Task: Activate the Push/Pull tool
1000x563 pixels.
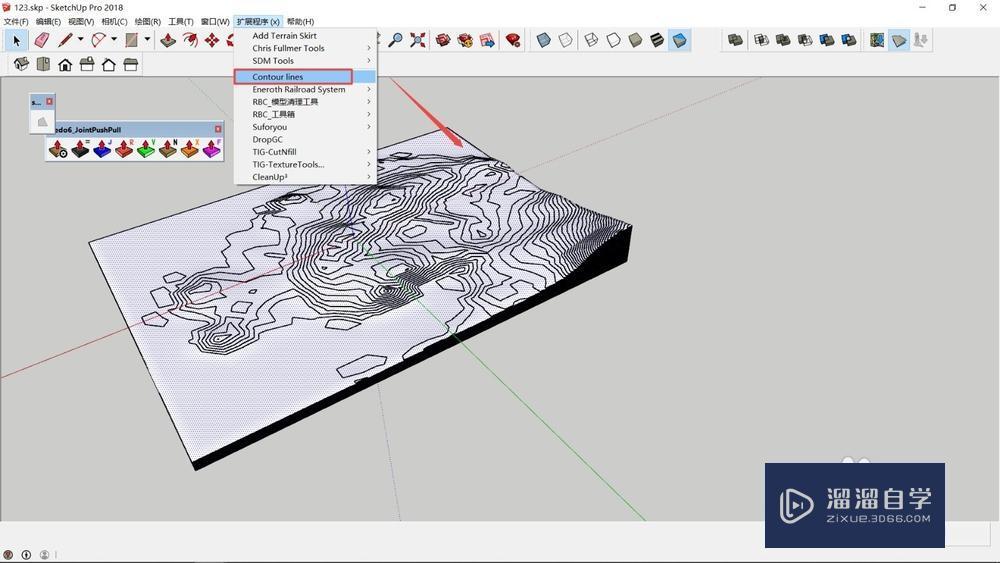Action: 168,40
